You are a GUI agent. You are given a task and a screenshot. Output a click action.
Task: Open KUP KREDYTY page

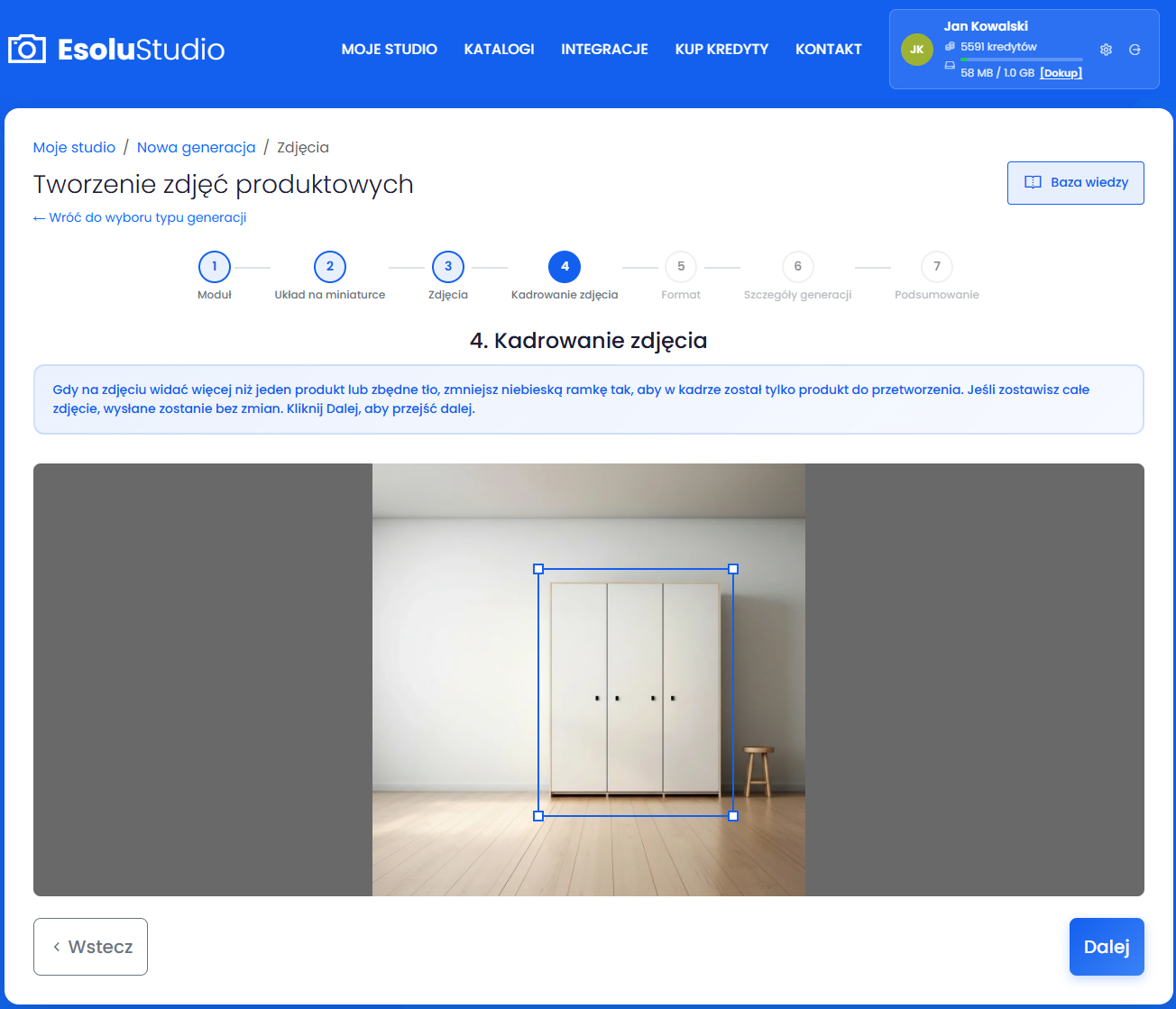[721, 50]
